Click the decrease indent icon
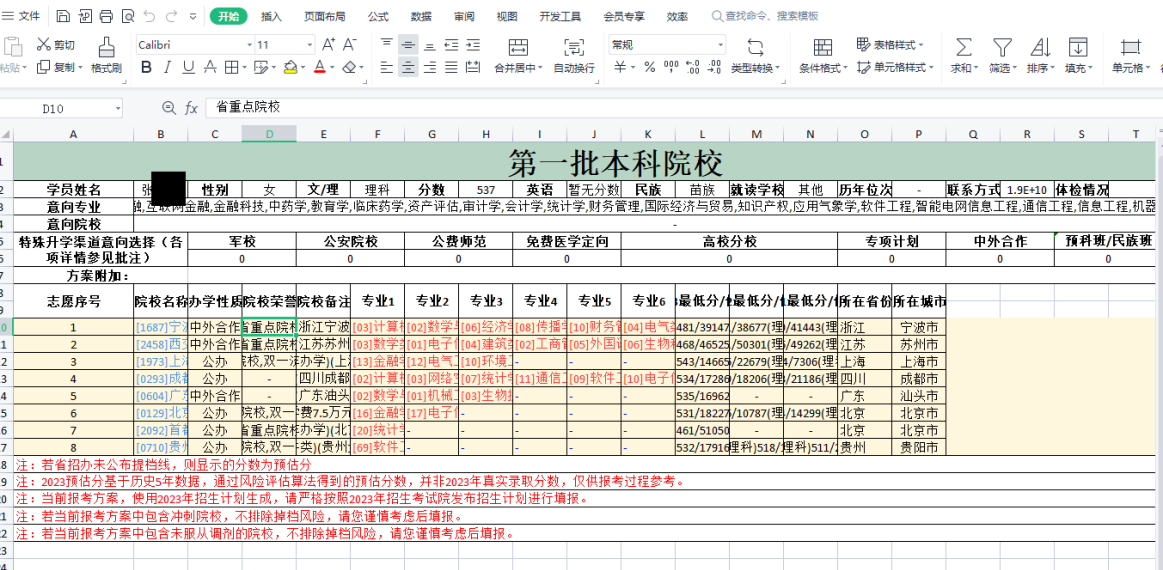 click(451, 45)
